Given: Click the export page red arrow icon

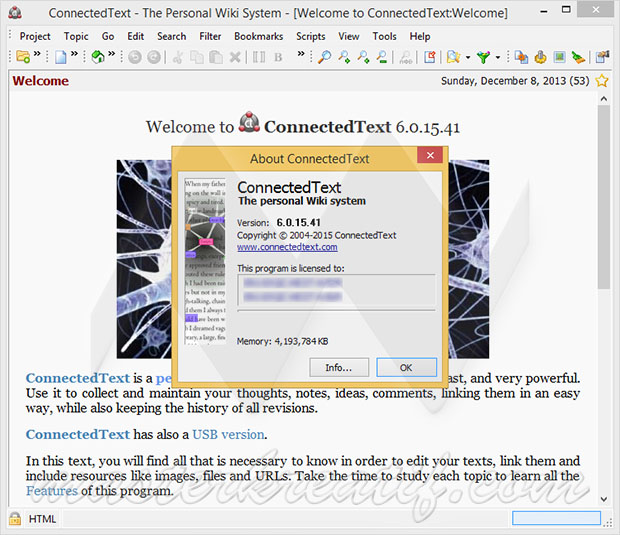Looking at the screenshot, I should [x=430, y=57].
